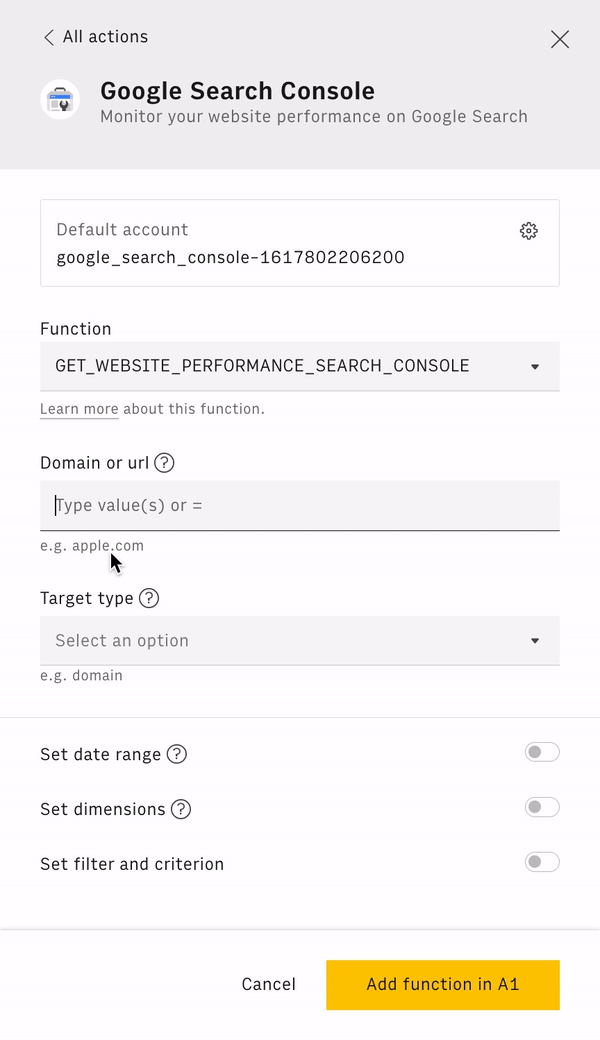Click Add function in A1 button
Screen dimensions: 600x1040
[443, 985]
